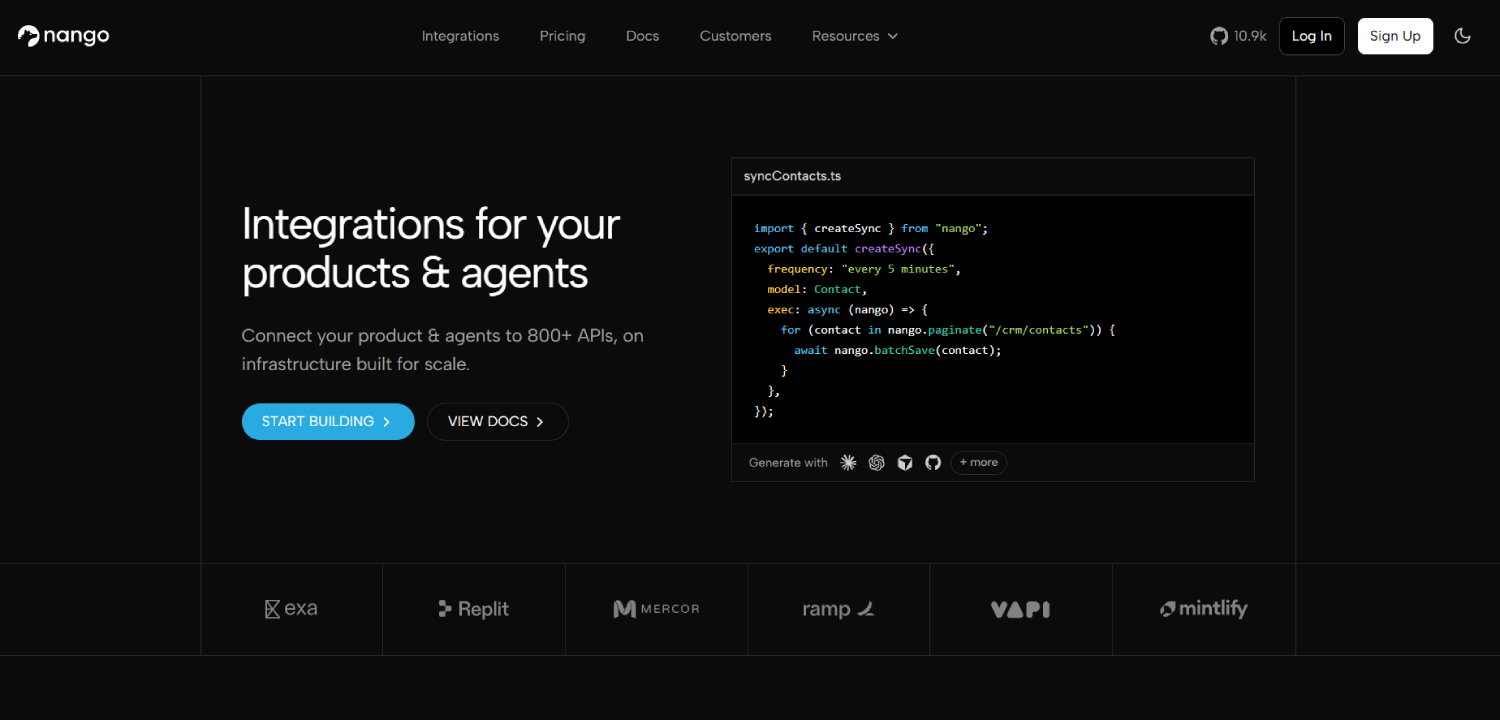Screen dimensions: 1500x720
Task: Click the Ramp customer logo
Action: point(838,608)
